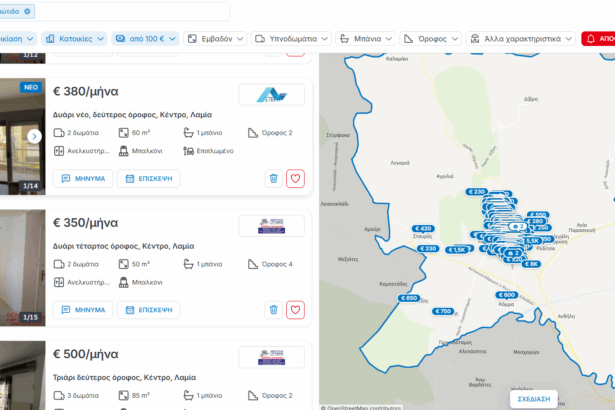The height and width of the screenshot is (410, 615).
Task: Open the € 600 map price marker
Action: coord(507,295)
